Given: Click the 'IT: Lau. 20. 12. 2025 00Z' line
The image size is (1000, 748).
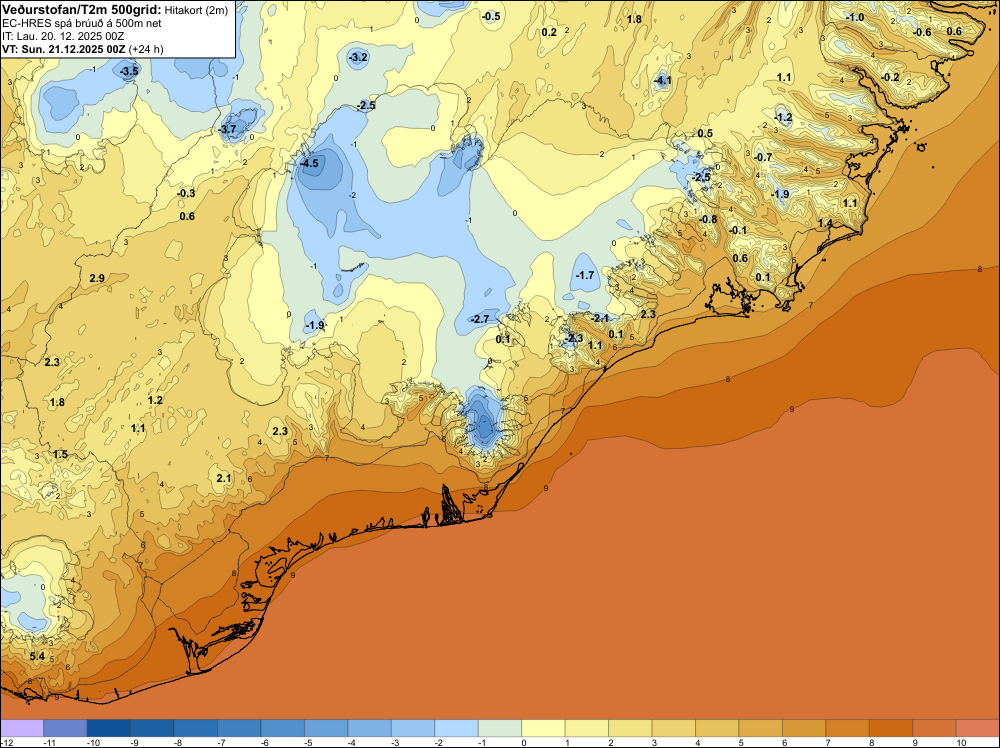Looking at the screenshot, I should 63,36.
